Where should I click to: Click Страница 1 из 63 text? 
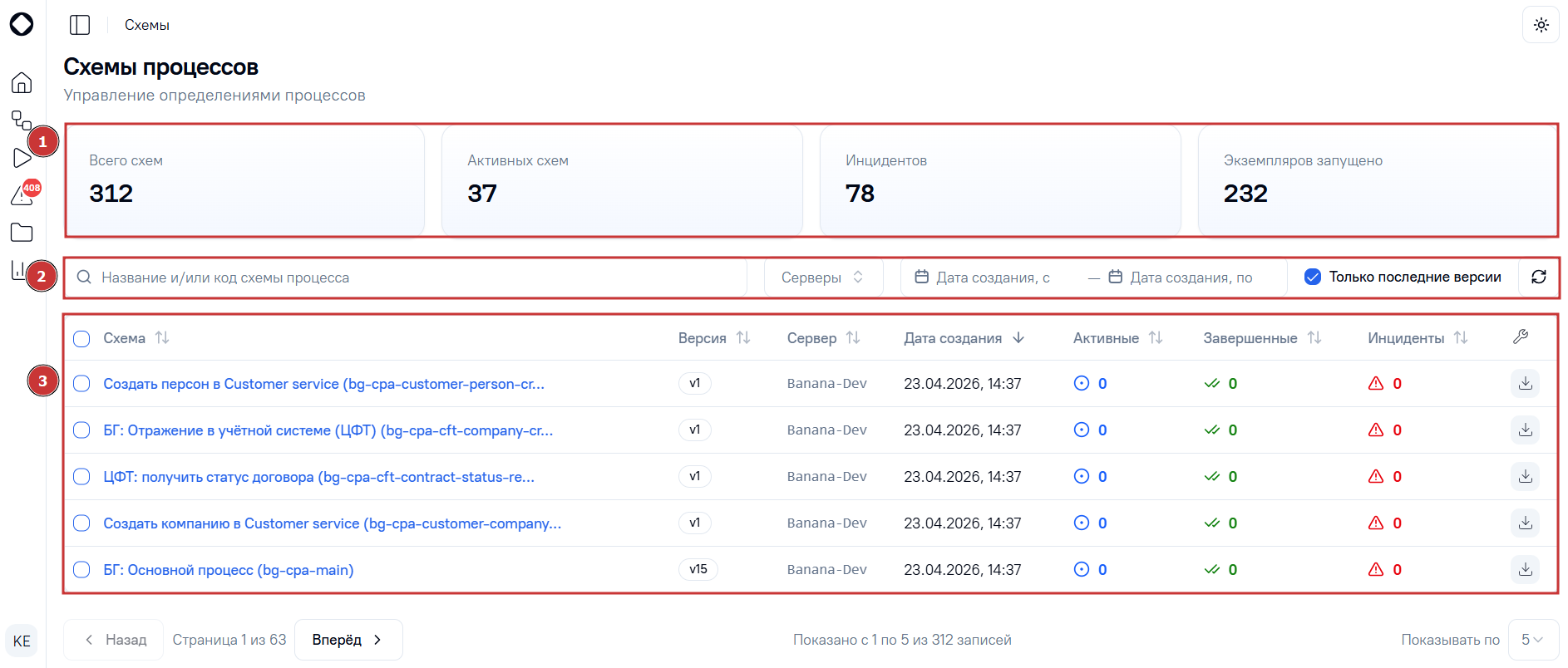coord(229,640)
